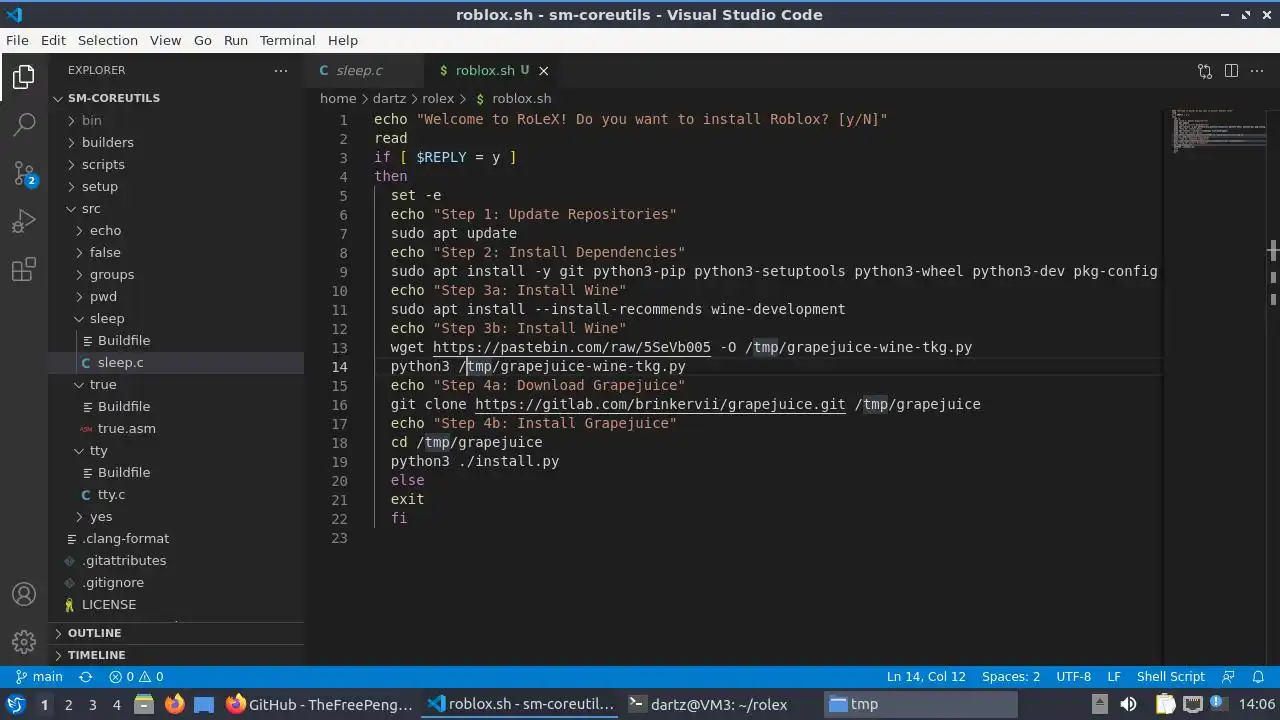The width and height of the screenshot is (1280, 720).
Task: Click the Synchronize Changes status icon
Action: [86, 677]
